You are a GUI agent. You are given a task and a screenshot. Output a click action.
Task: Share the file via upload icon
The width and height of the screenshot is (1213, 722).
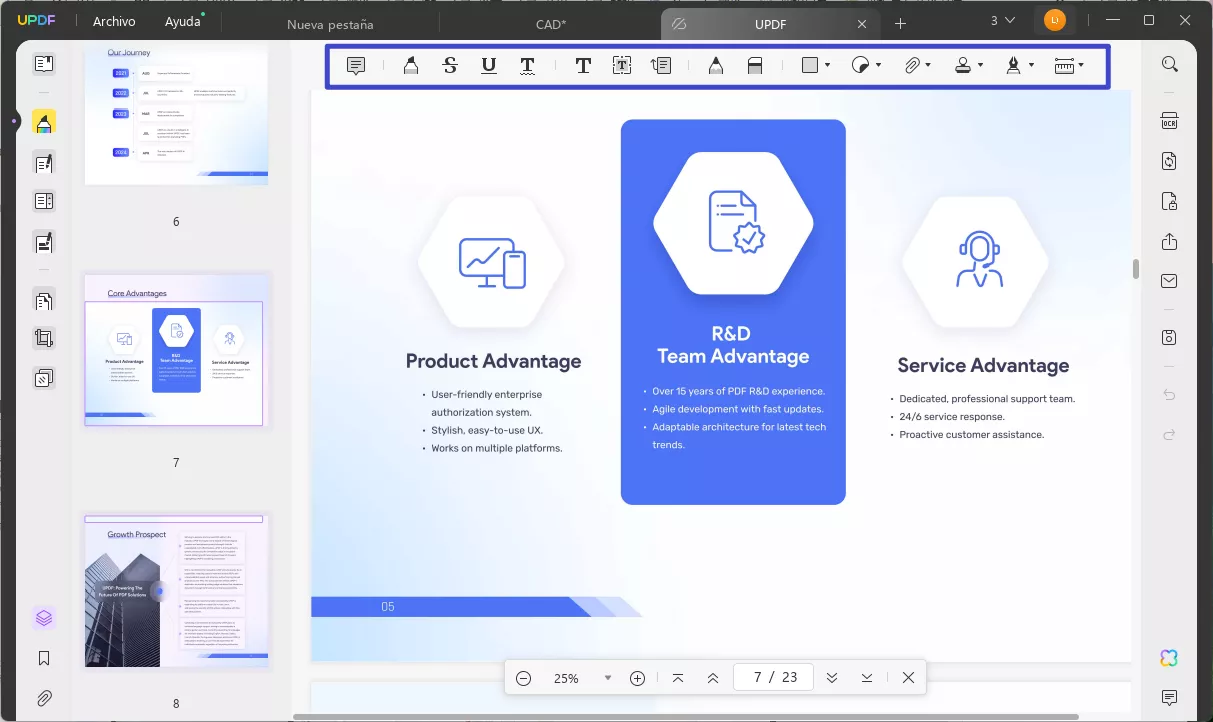pos(1169,241)
